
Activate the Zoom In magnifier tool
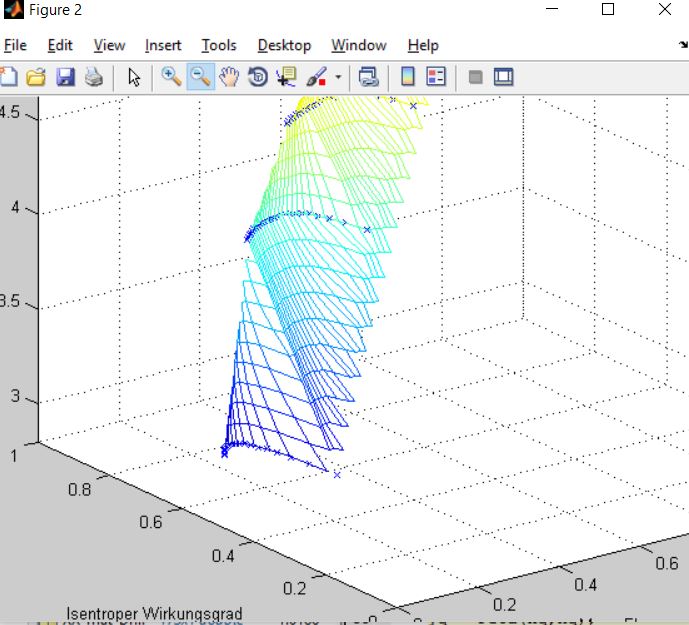tap(171, 77)
